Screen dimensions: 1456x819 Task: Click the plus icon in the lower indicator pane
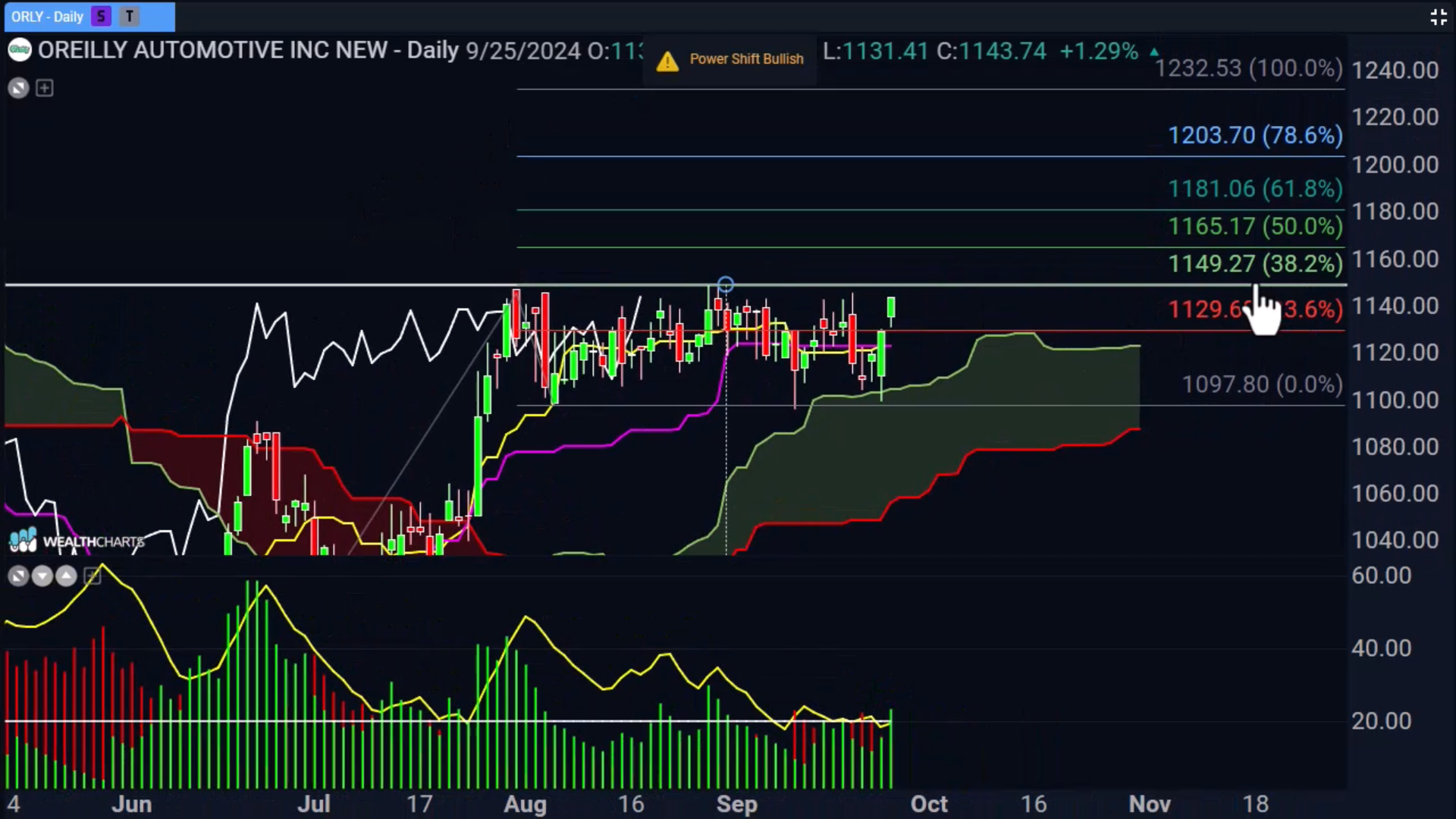(x=92, y=577)
